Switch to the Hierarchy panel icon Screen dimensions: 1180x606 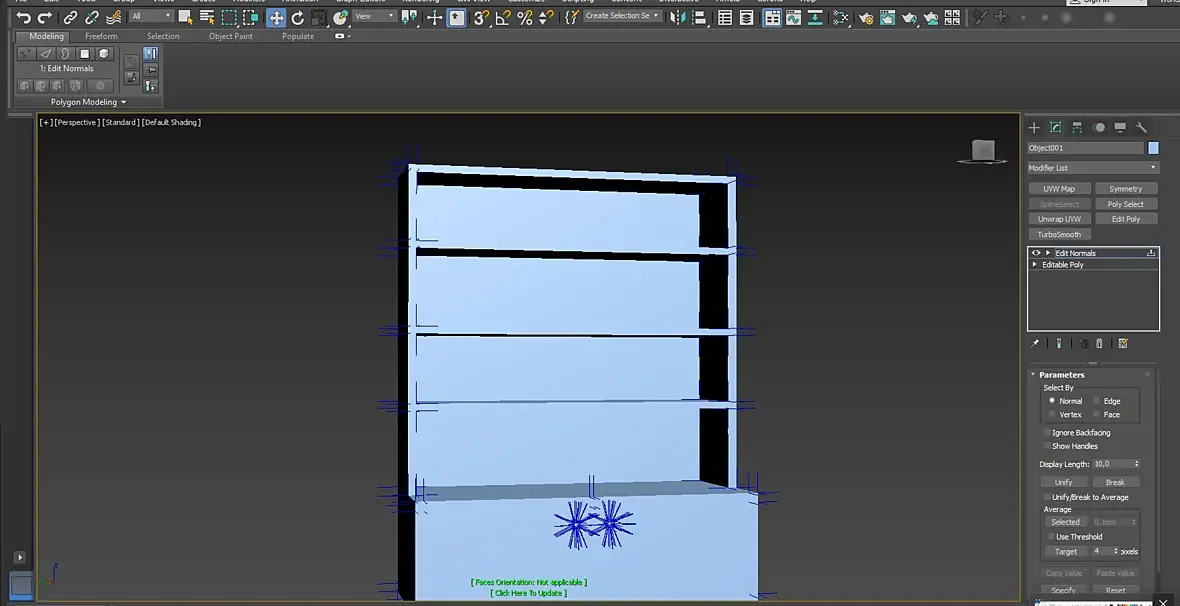pos(1077,127)
